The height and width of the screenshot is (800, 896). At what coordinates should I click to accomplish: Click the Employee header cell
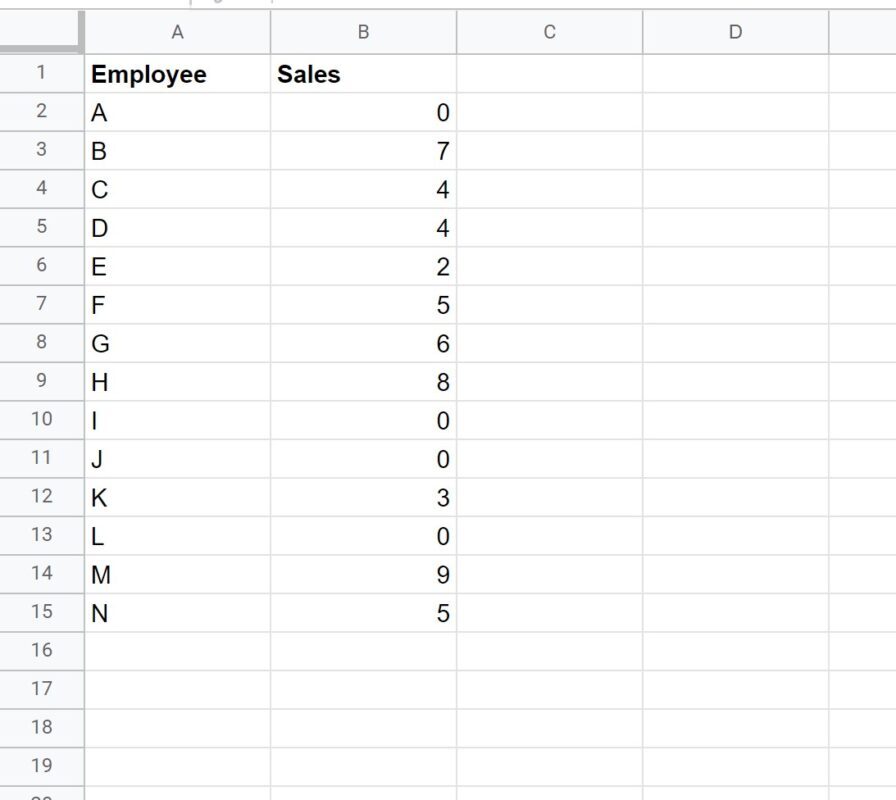coord(178,74)
